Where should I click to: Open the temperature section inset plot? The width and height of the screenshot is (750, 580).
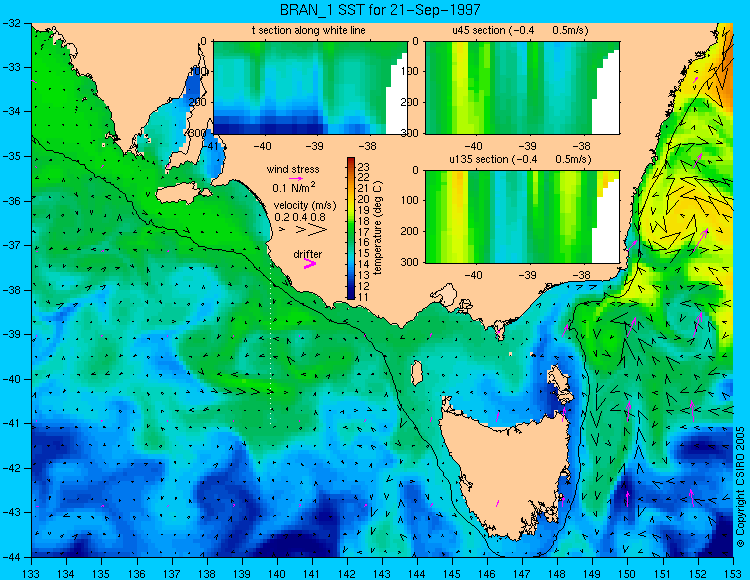coord(310,88)
